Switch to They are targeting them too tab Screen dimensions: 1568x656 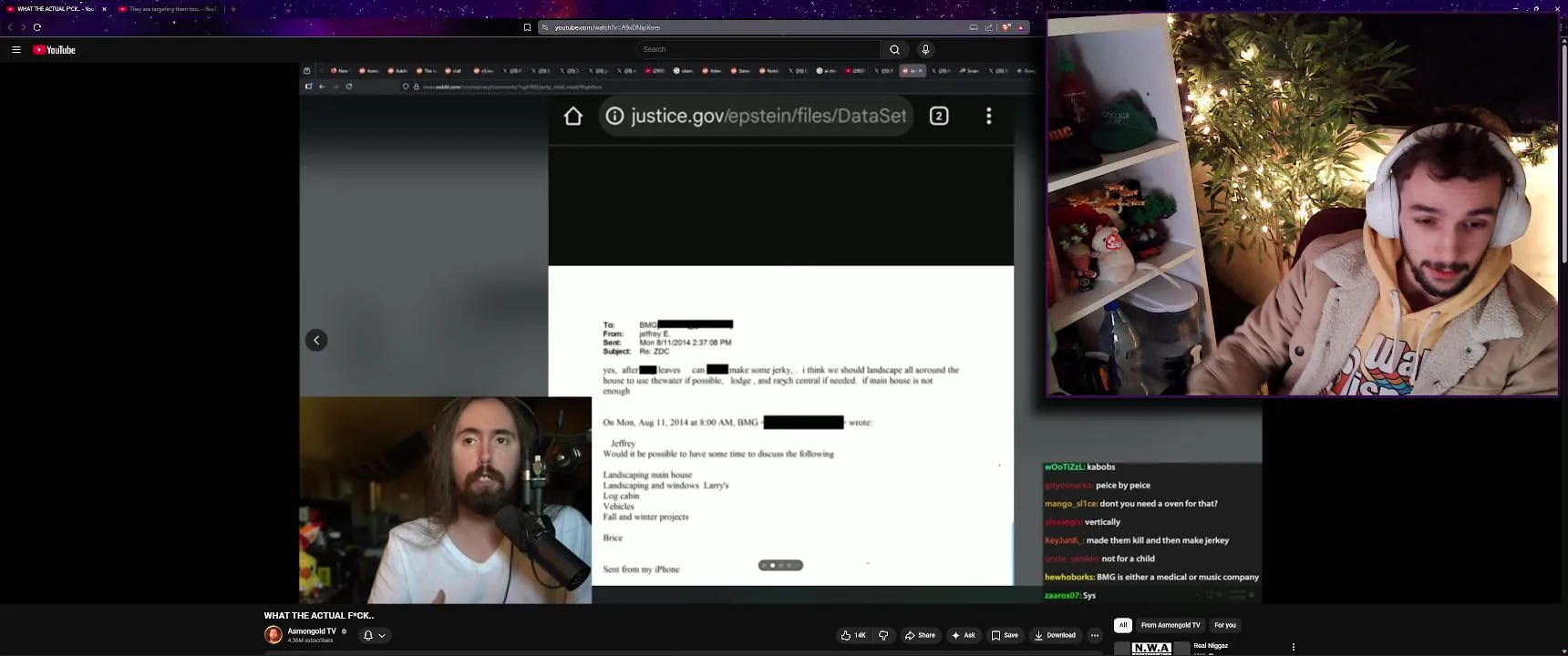pos(168,9)
